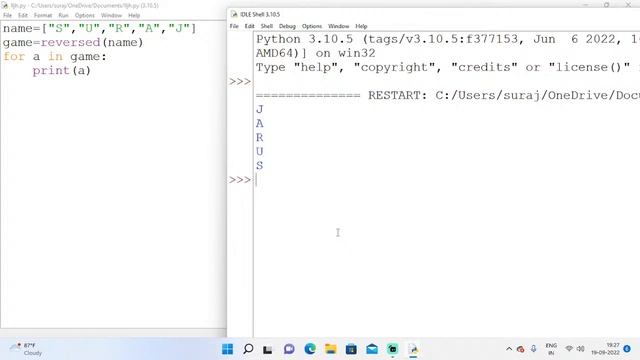Click the ENG IN language indicator
Screen dimensions: 640x360
[551, 349]
